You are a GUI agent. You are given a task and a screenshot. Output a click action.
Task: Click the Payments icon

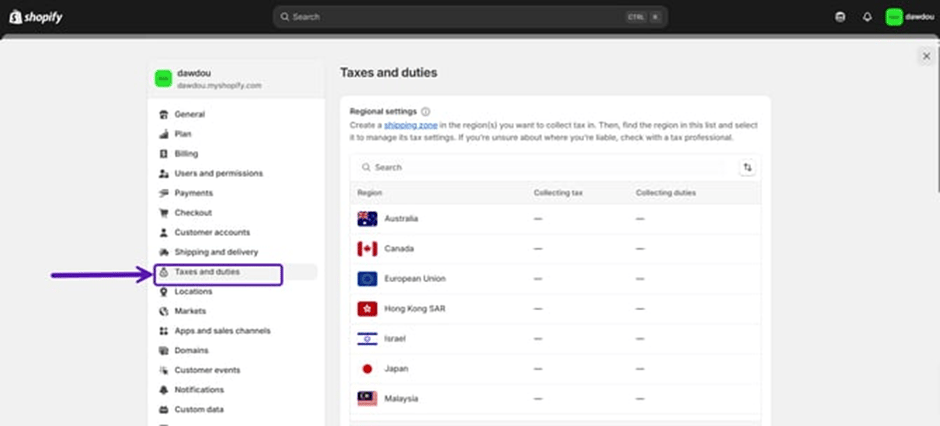click(x=164, y=193)
